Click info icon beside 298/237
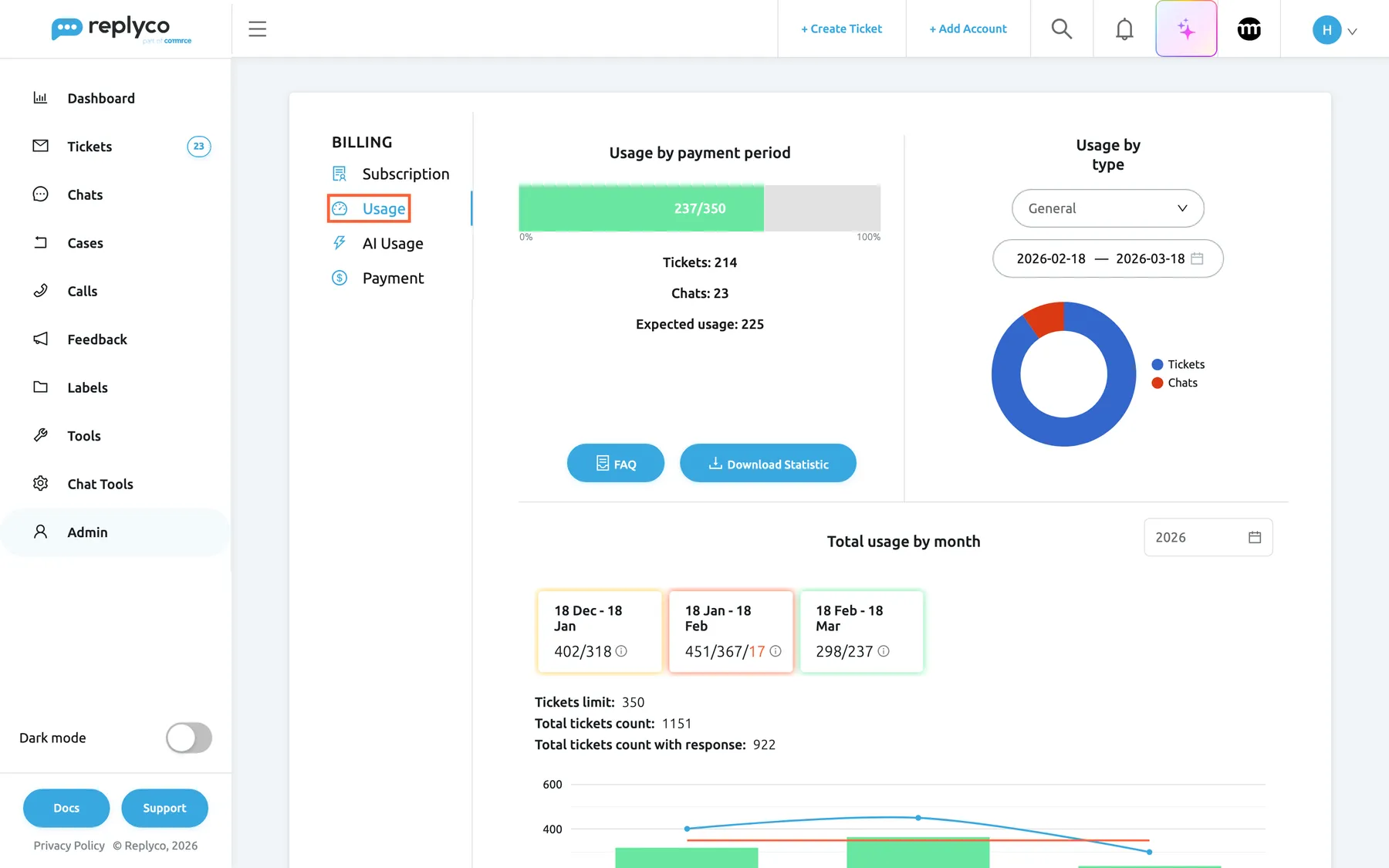 884,651
